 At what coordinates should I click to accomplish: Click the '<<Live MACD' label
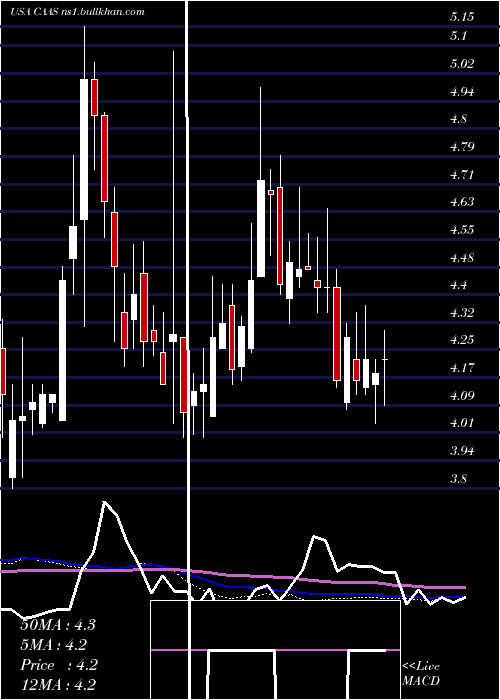tap(421, 673)
